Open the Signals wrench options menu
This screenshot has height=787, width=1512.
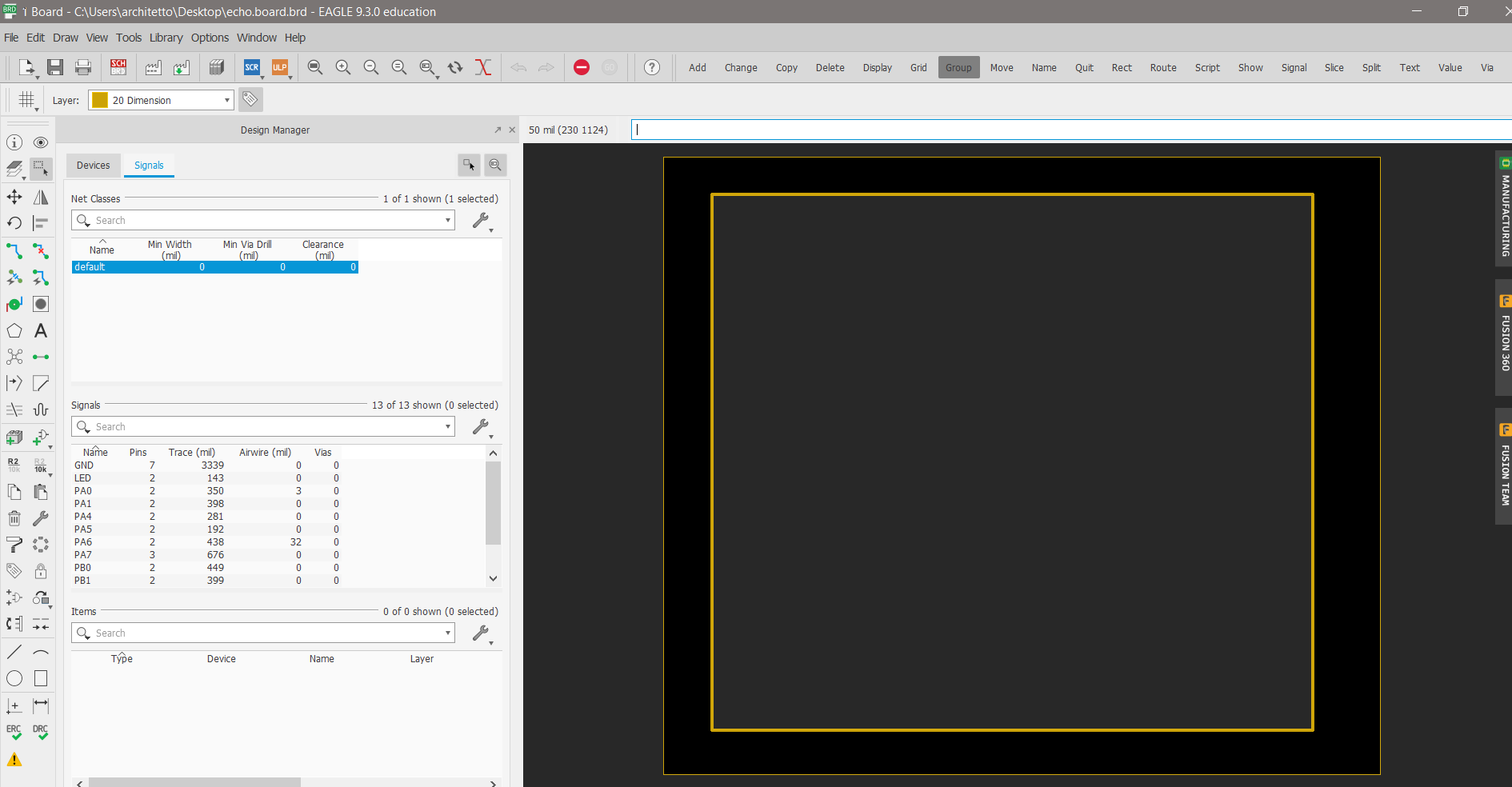click(482, 427)
